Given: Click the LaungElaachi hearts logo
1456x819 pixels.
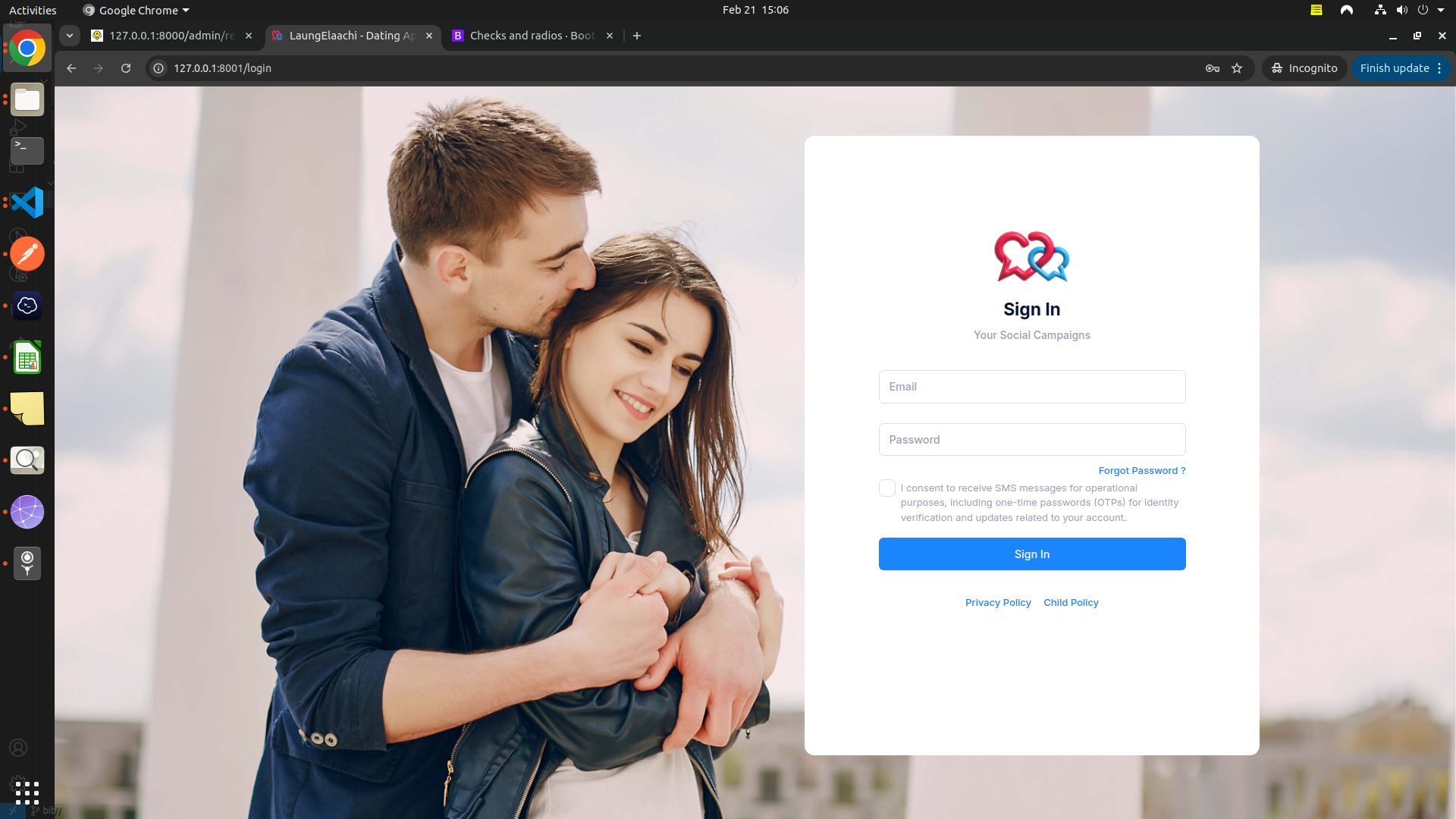Looking at the screenshot, I should coord(1031,256).
